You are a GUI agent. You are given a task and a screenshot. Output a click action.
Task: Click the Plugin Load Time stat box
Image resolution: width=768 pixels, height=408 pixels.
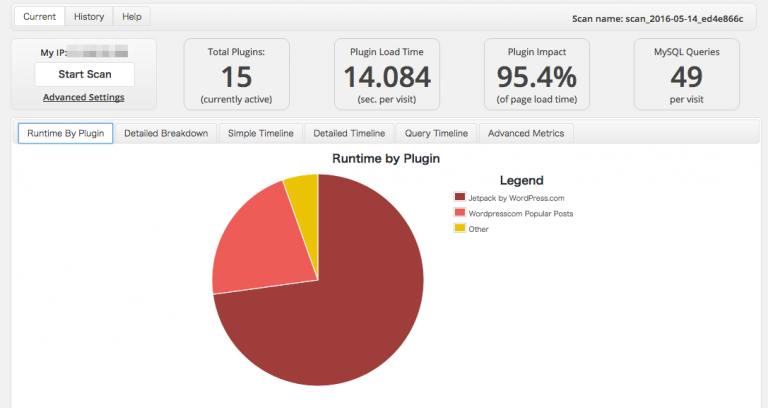pos(387,74)
